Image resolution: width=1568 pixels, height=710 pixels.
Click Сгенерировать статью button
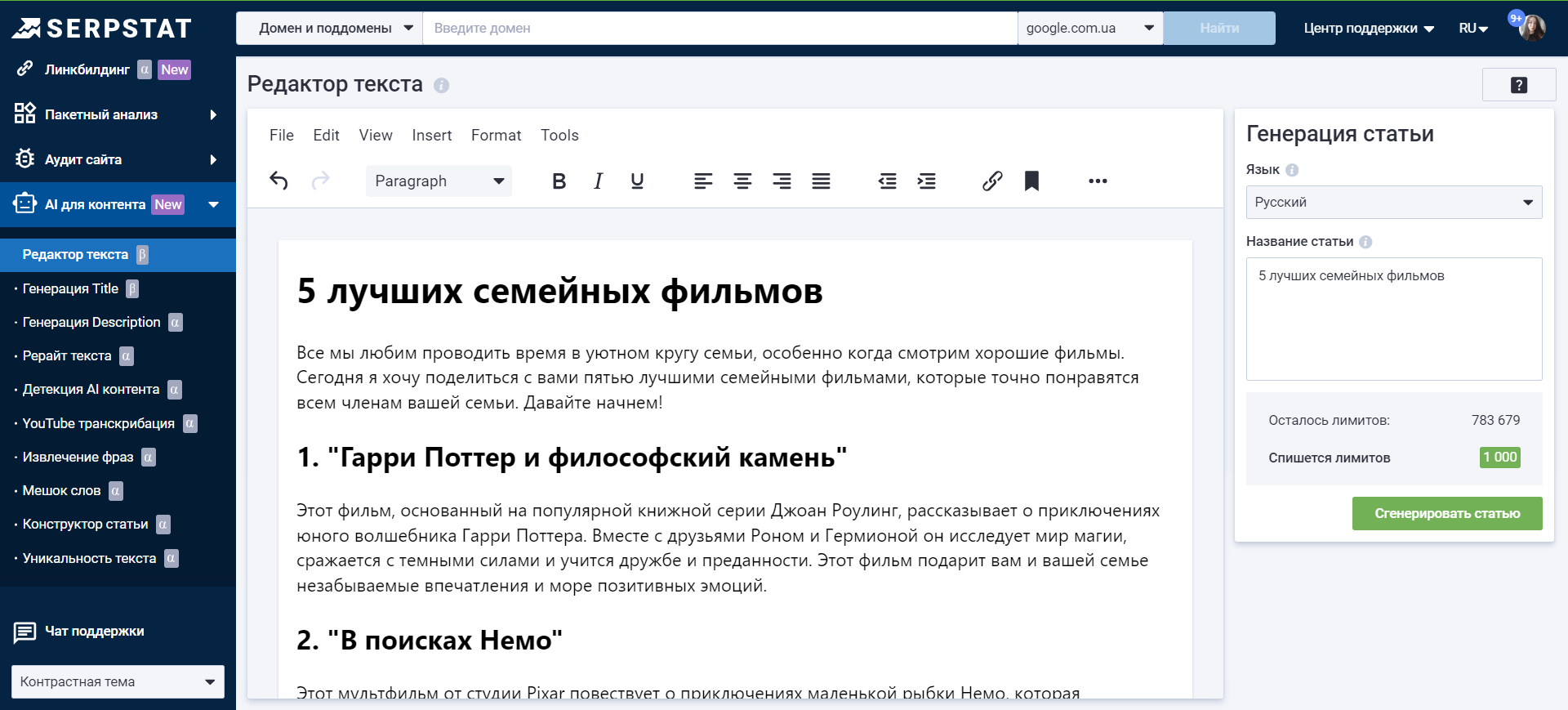pyautogui.click(x=1447, y=513)
